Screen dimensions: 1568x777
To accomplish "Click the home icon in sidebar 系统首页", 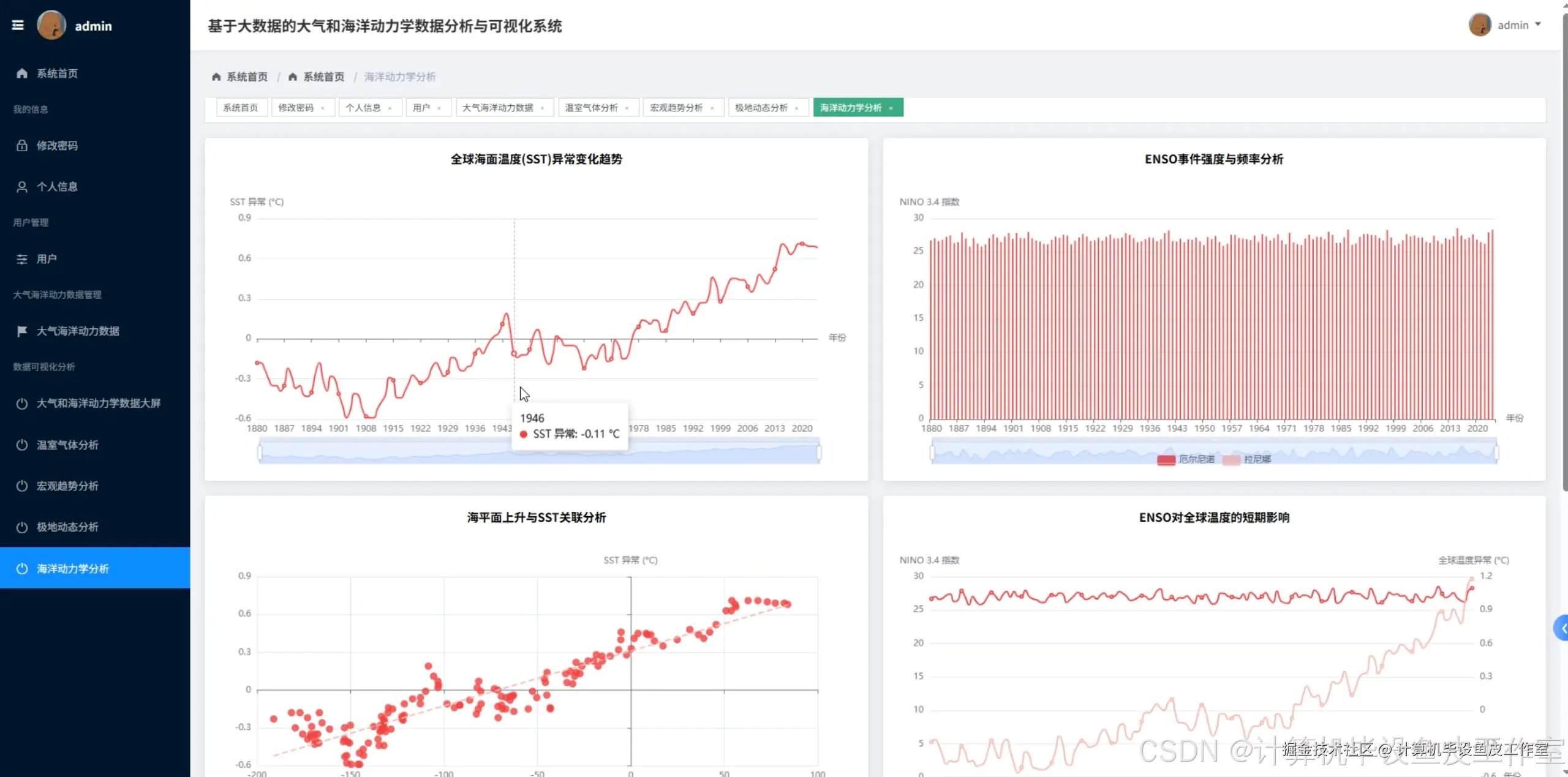I will coord(22,73).
